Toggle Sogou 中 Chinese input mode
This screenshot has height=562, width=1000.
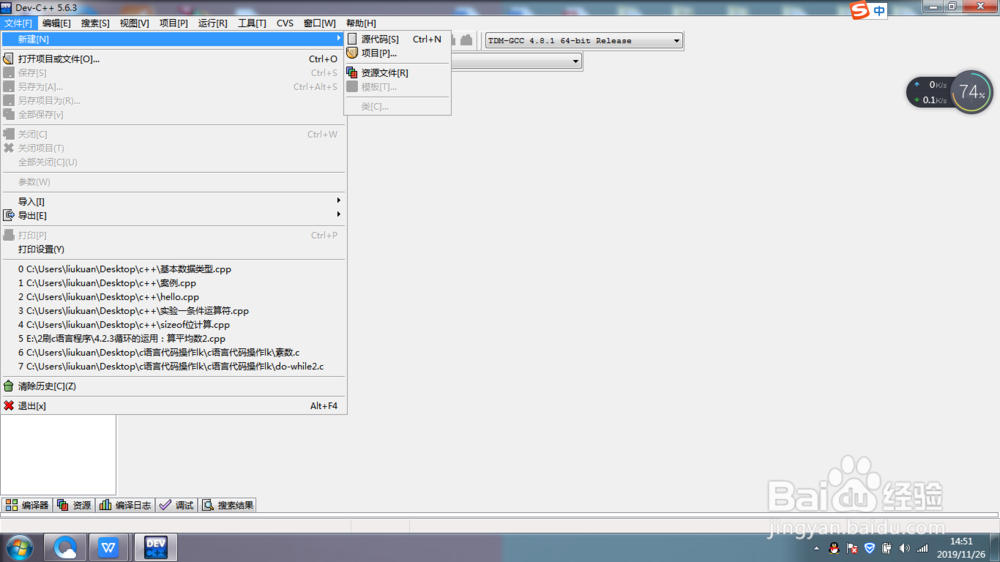click(x=879, y=11)
